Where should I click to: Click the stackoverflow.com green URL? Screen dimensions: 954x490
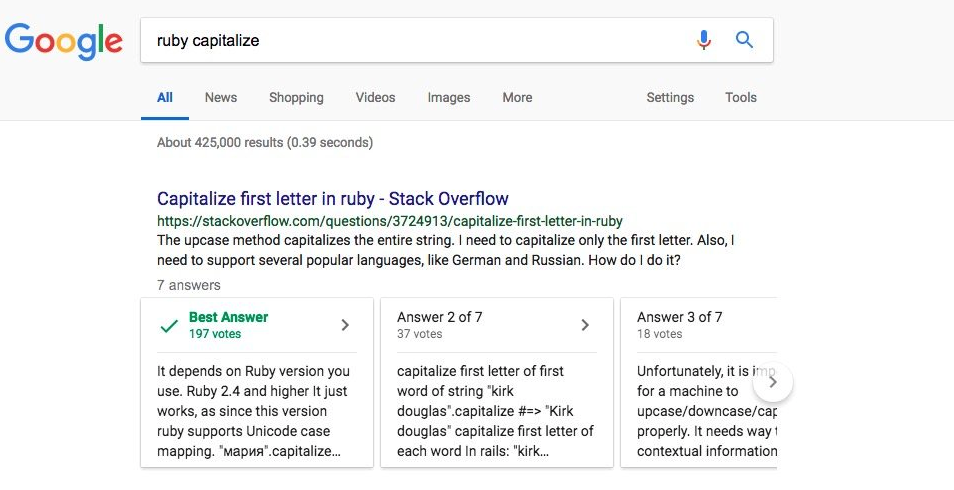click(x=390, y=221)
